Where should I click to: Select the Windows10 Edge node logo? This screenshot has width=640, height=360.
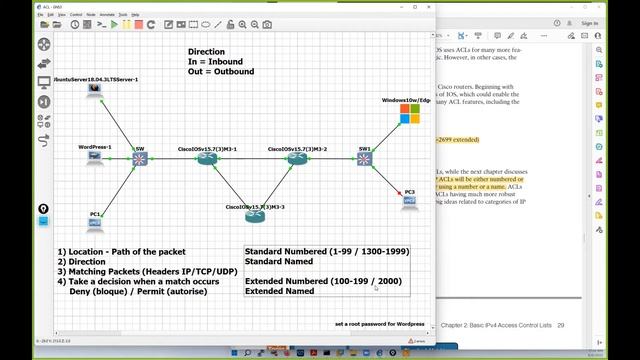(410, 113)
